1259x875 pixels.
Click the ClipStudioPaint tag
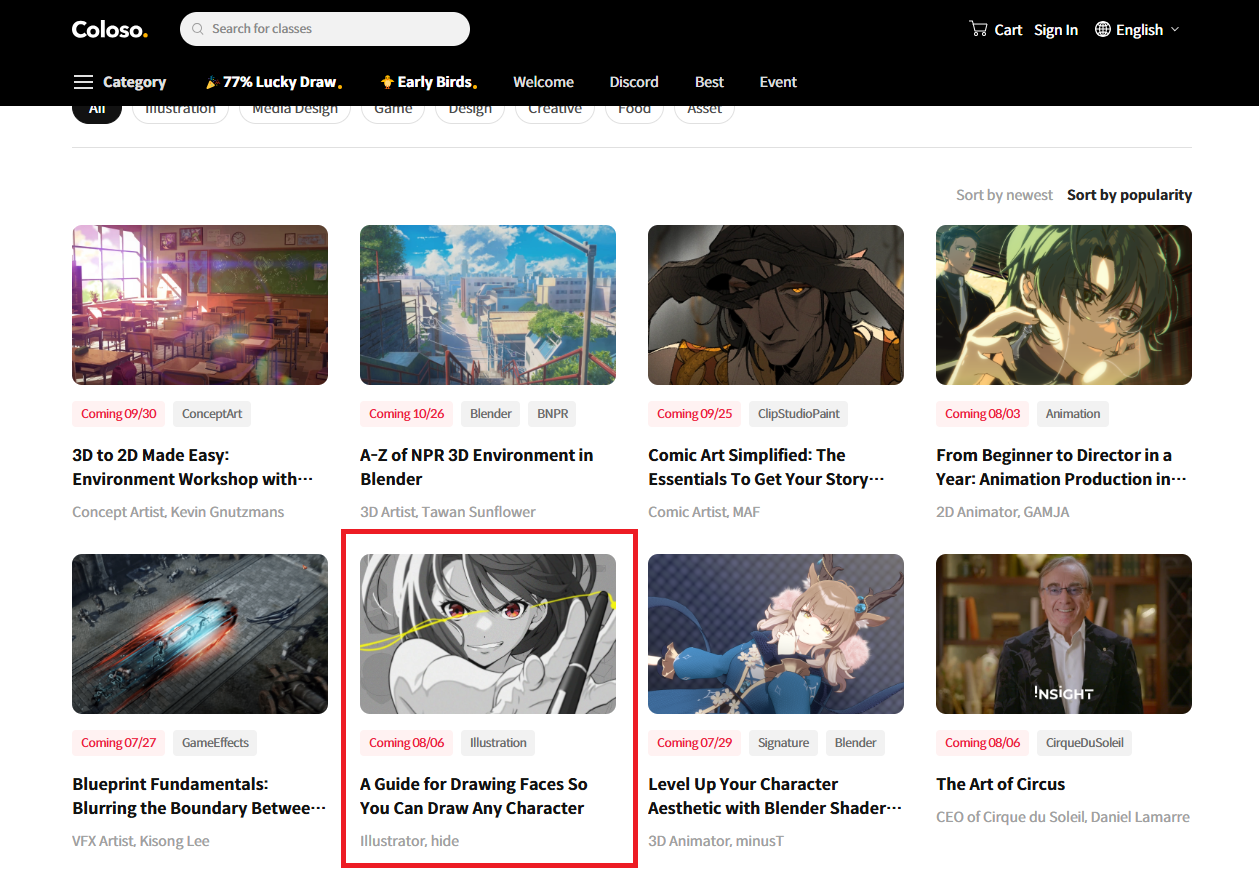799,414
